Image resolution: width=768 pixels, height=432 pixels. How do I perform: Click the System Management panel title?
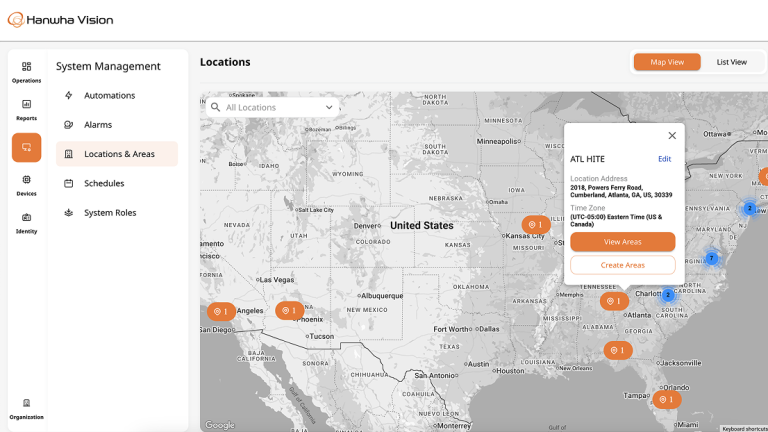pos(108,66)
